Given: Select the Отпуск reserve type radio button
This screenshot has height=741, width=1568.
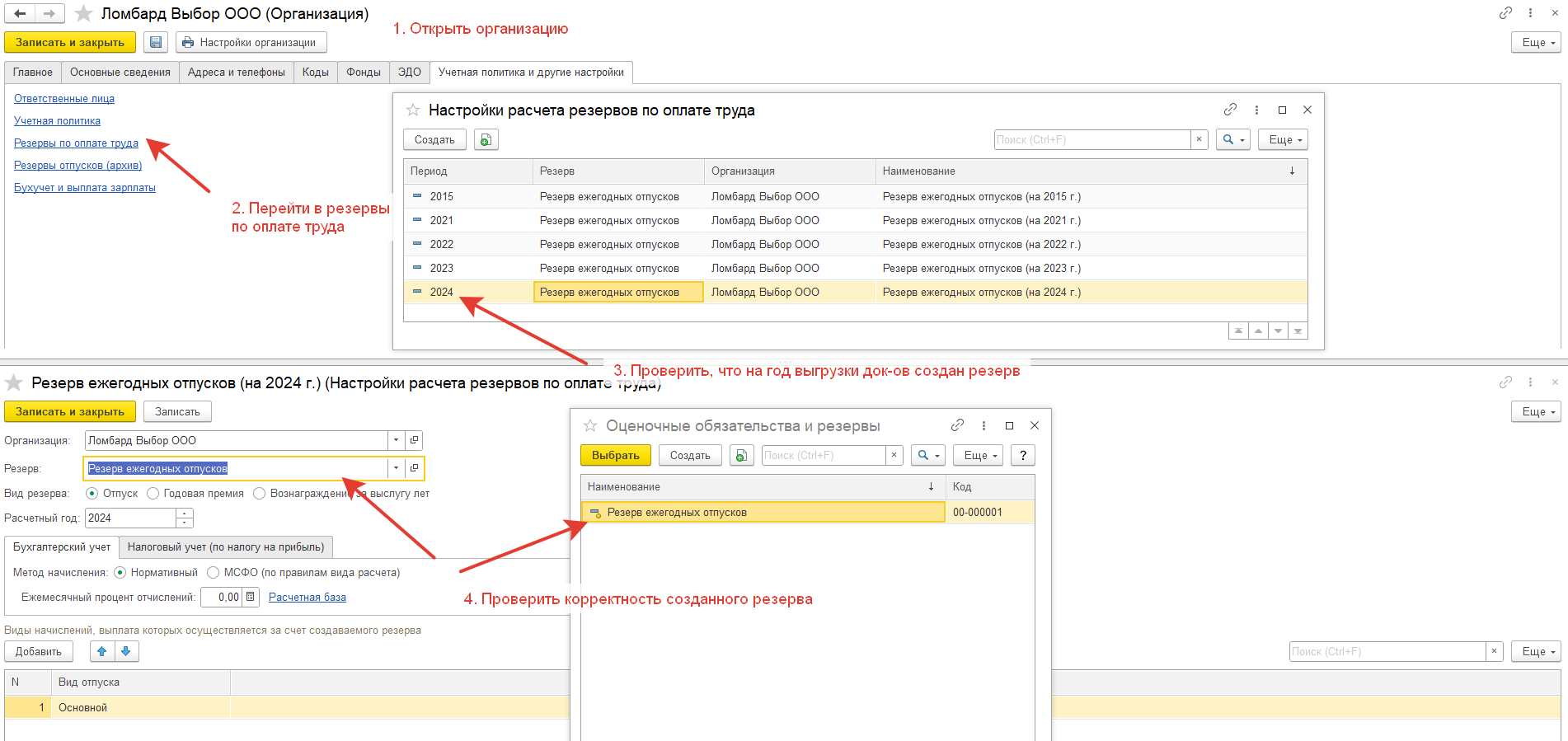Looking at the screenshot, I should point(92,493).
